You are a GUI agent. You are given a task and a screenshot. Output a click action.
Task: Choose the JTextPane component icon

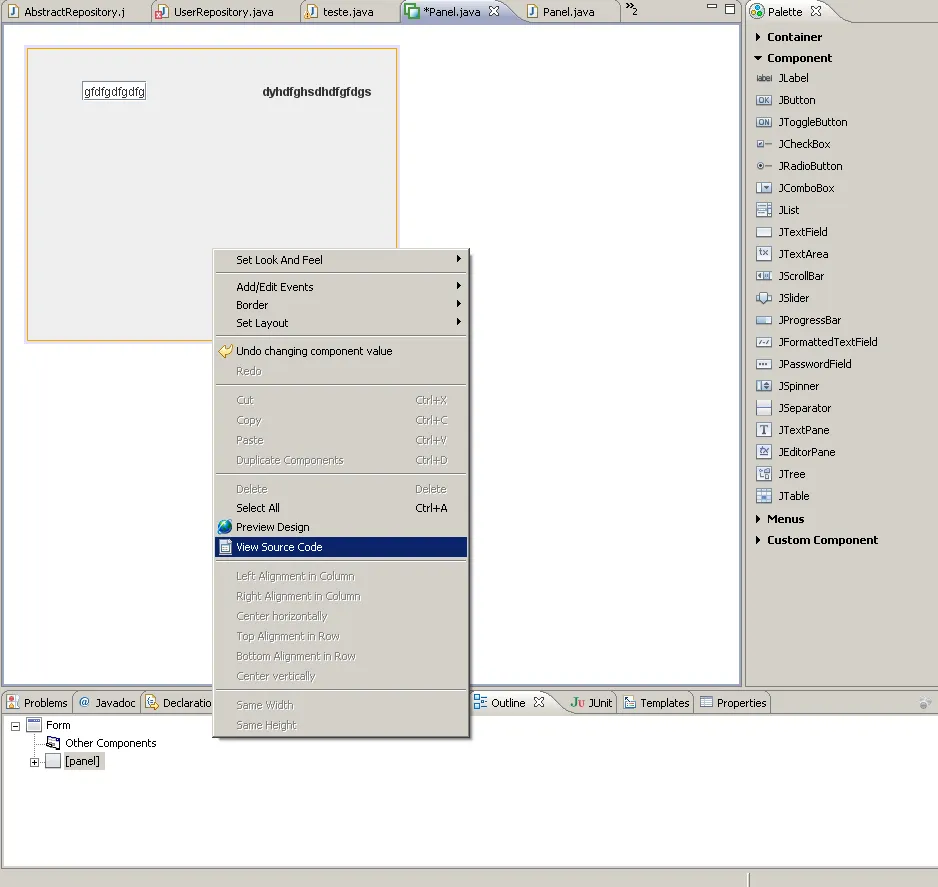click(764, 430)
